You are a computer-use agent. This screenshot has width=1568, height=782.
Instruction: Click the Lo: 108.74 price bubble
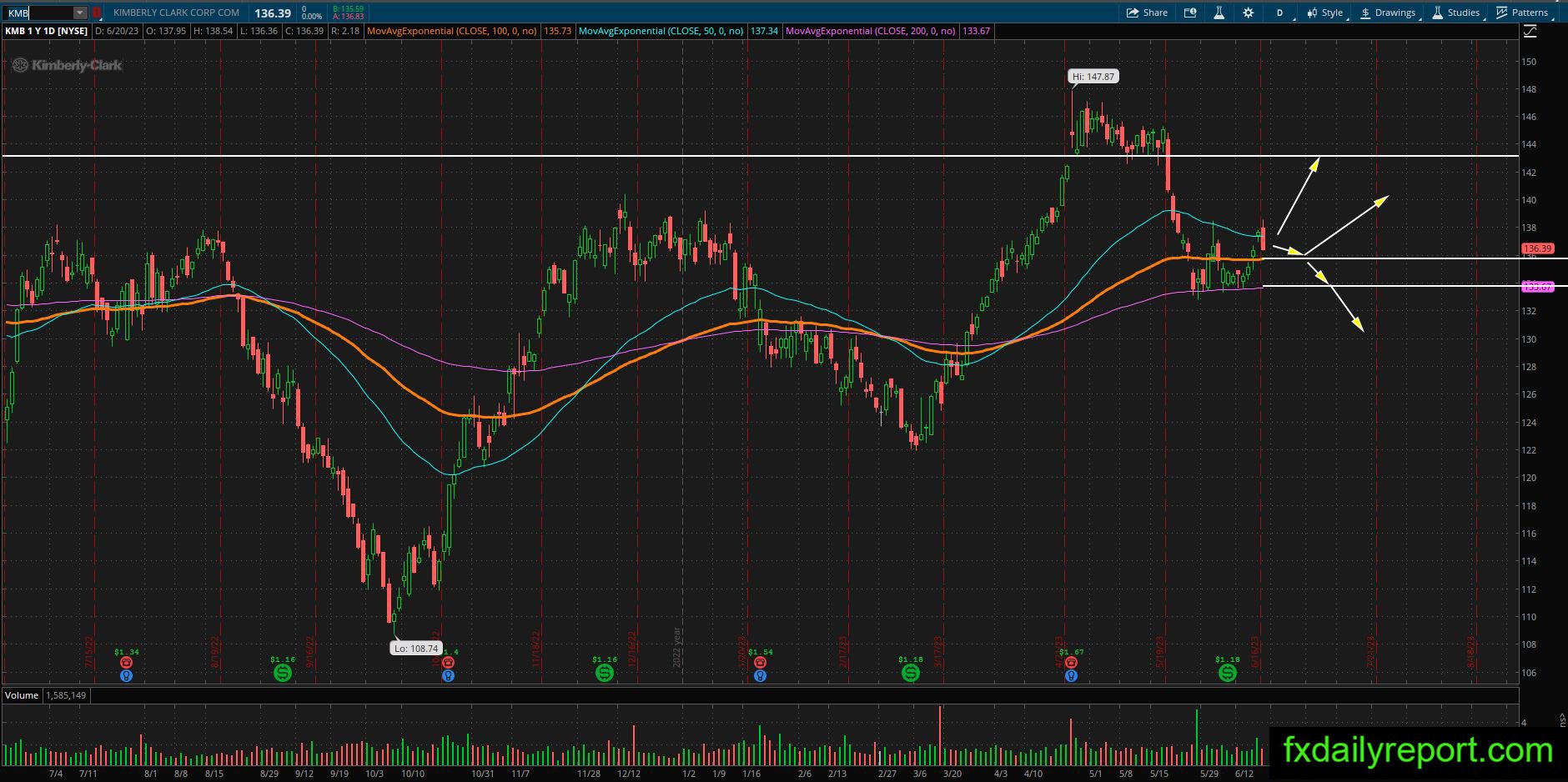pos(415,649)
